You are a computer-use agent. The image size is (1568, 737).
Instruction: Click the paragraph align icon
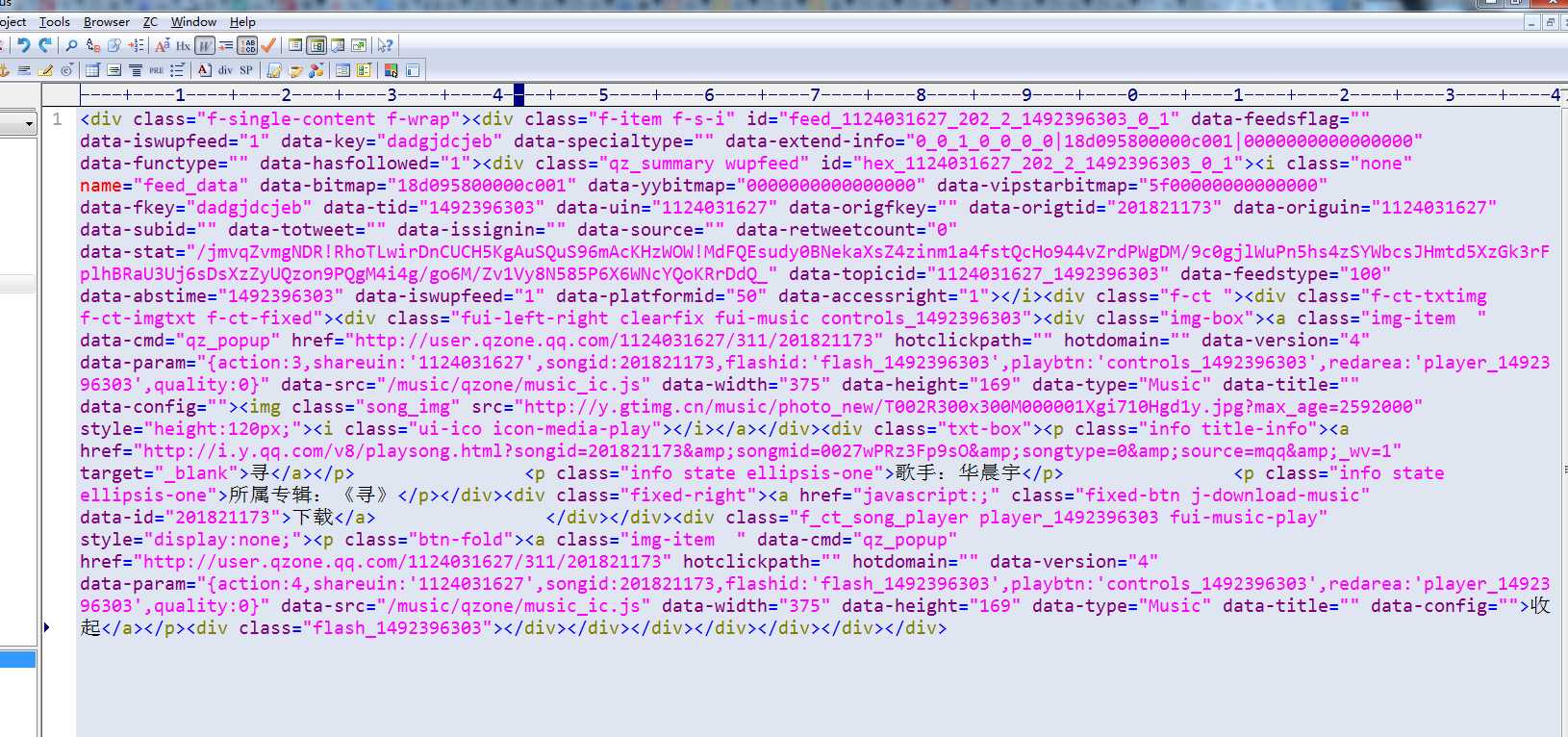114,70
